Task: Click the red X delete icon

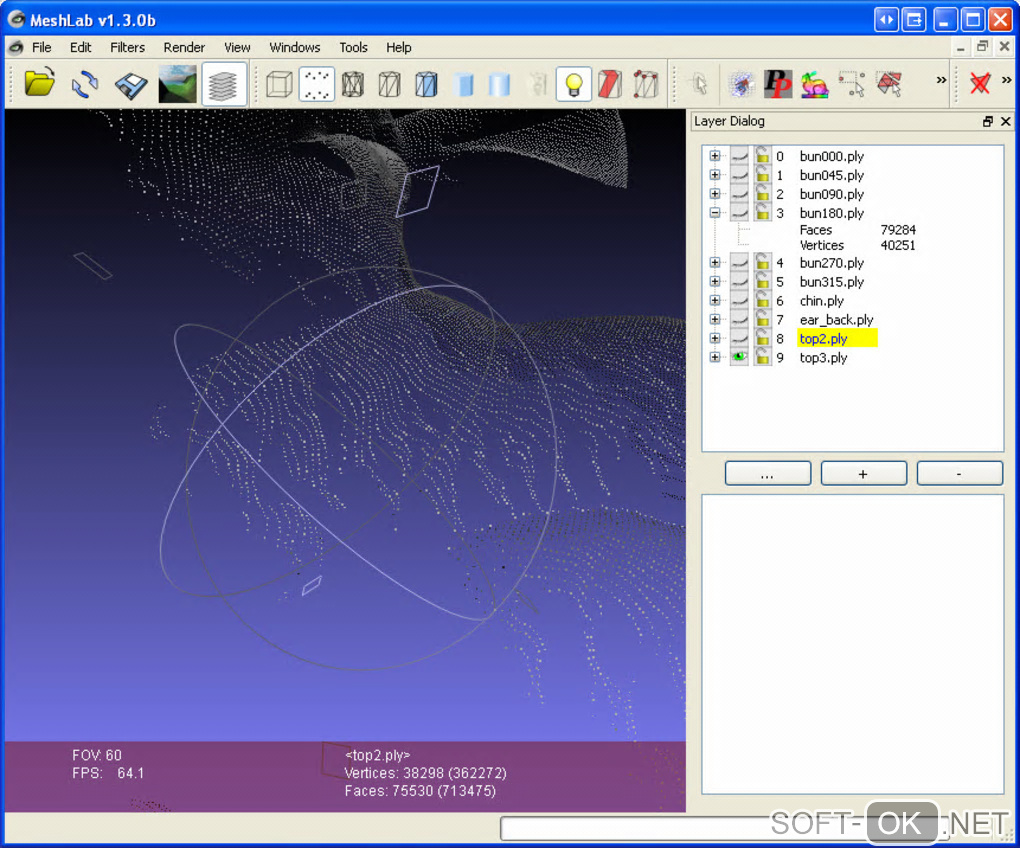Action: 980,84
